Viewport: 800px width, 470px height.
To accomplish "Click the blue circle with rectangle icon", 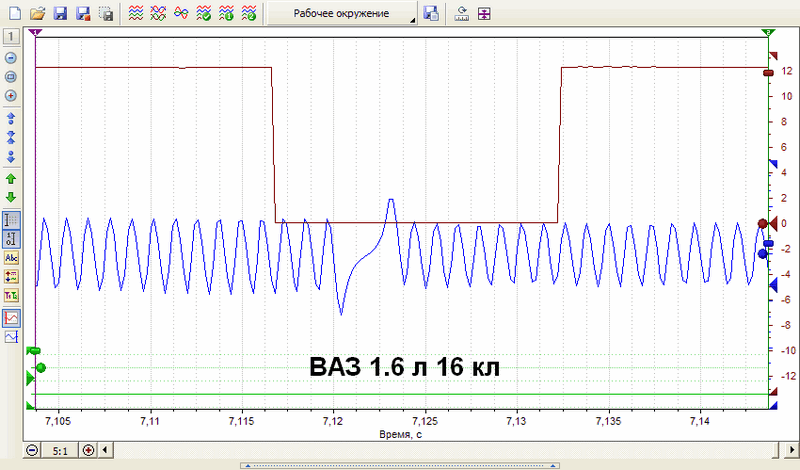I will pos(11,77).
